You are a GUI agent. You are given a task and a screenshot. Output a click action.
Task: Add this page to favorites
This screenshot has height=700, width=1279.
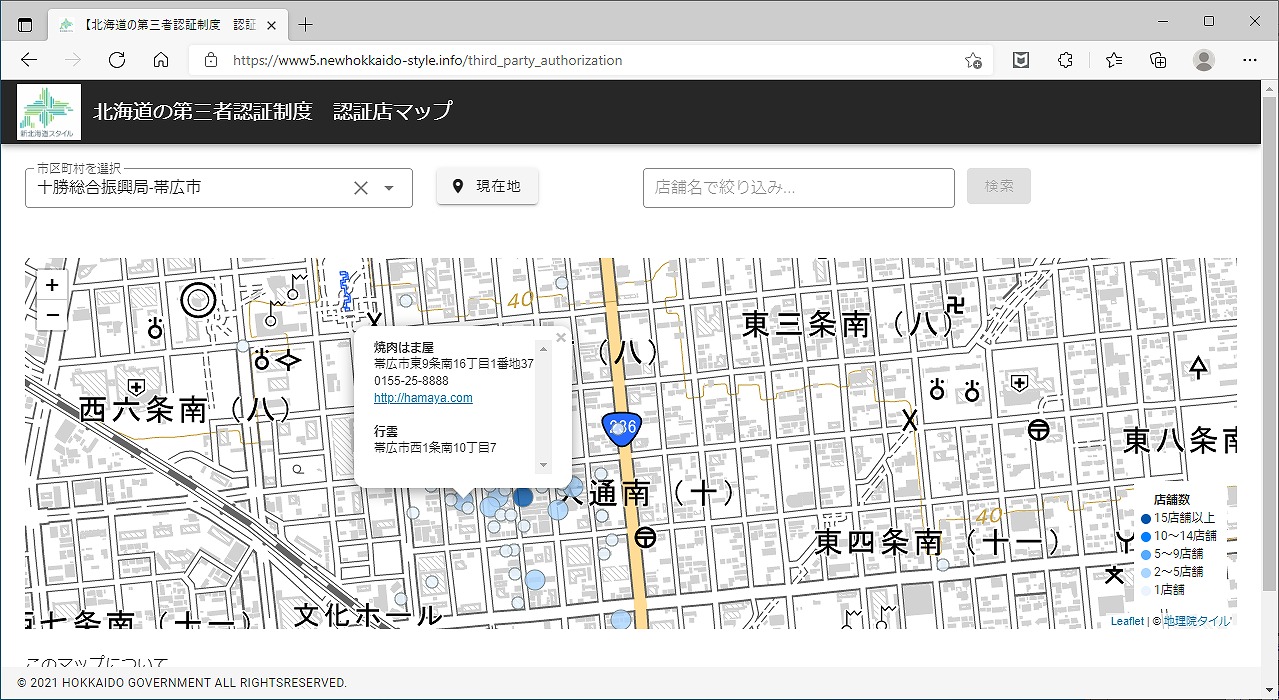[x=972, y=60]
